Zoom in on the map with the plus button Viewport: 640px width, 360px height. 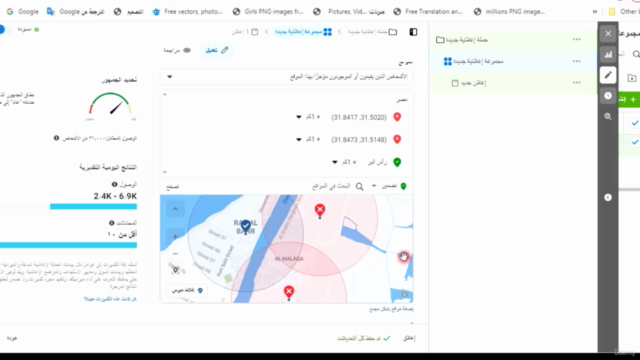coord(175,236)
